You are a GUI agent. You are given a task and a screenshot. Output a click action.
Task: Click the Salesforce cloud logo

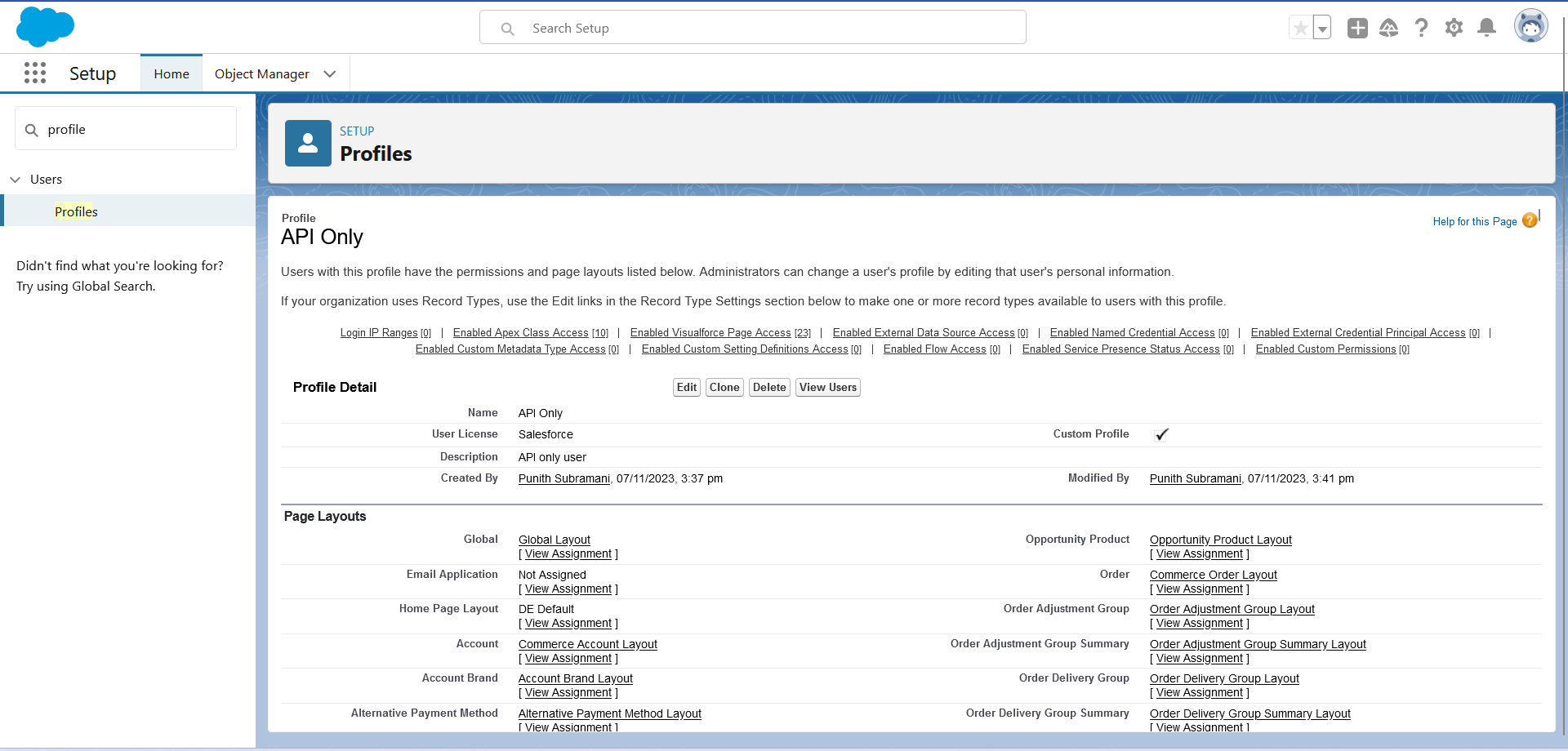click(45, 26)
